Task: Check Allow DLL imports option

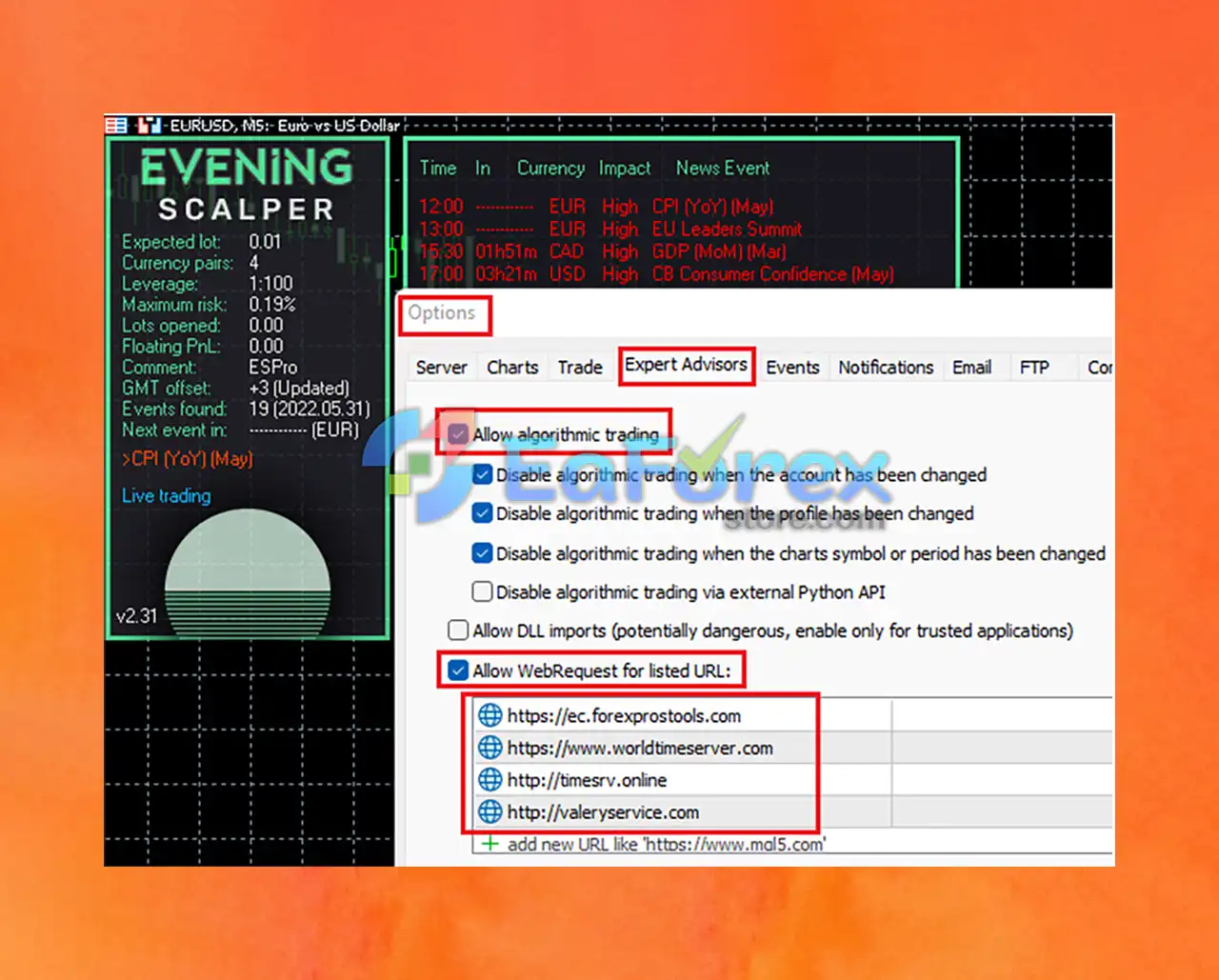Action: [459, 630]
